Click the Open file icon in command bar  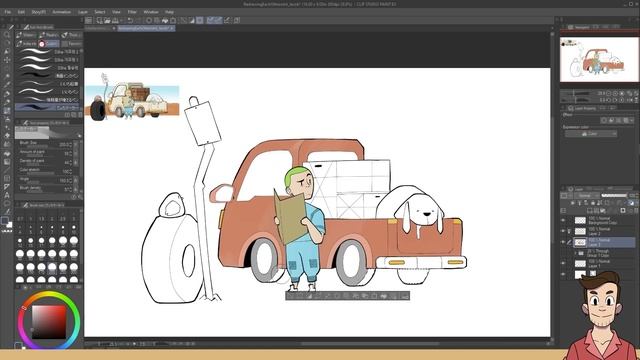click(107, 20)
